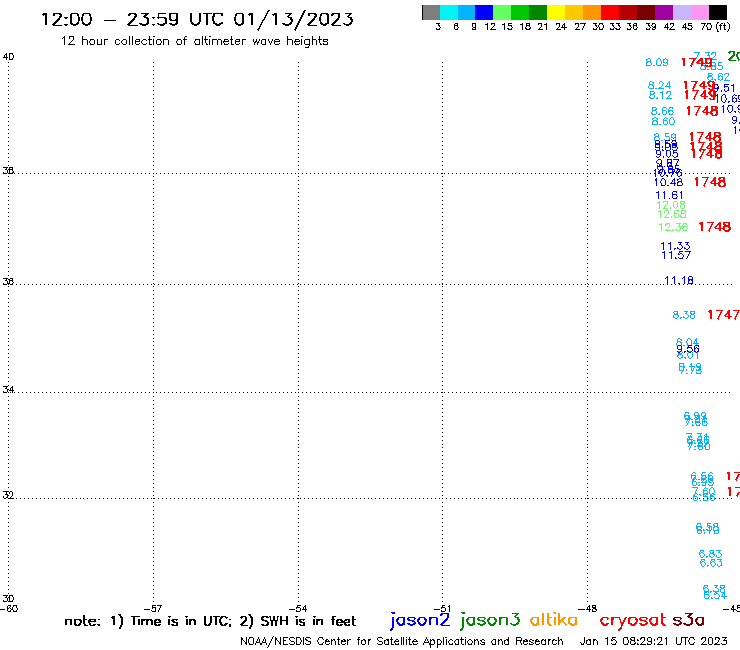Click the "12 hour collection of altimeter wave heights" subtitle

coord(194,41)
